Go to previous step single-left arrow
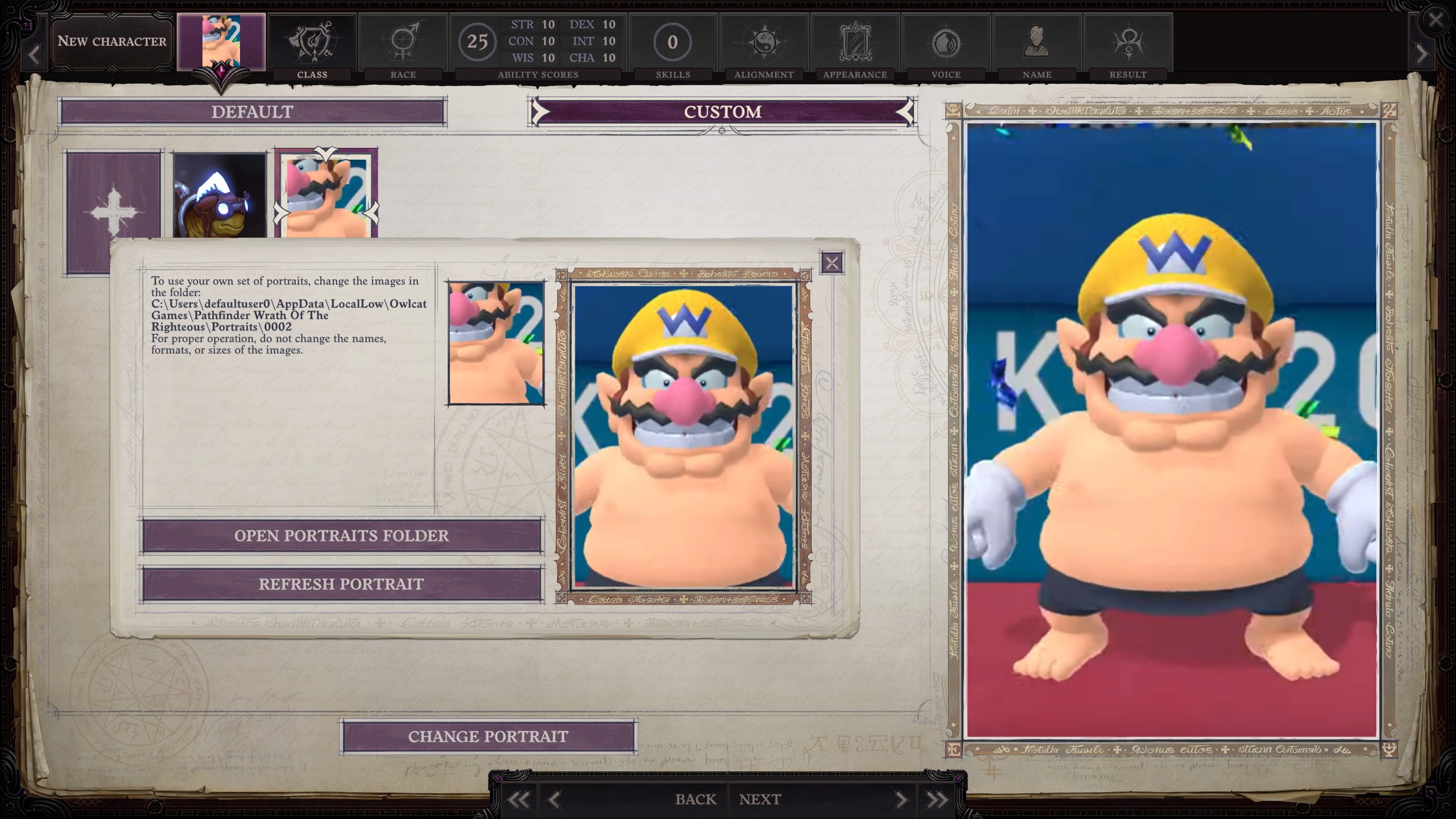The width and height of the screenshot is (1456, 819). point(553,800)
